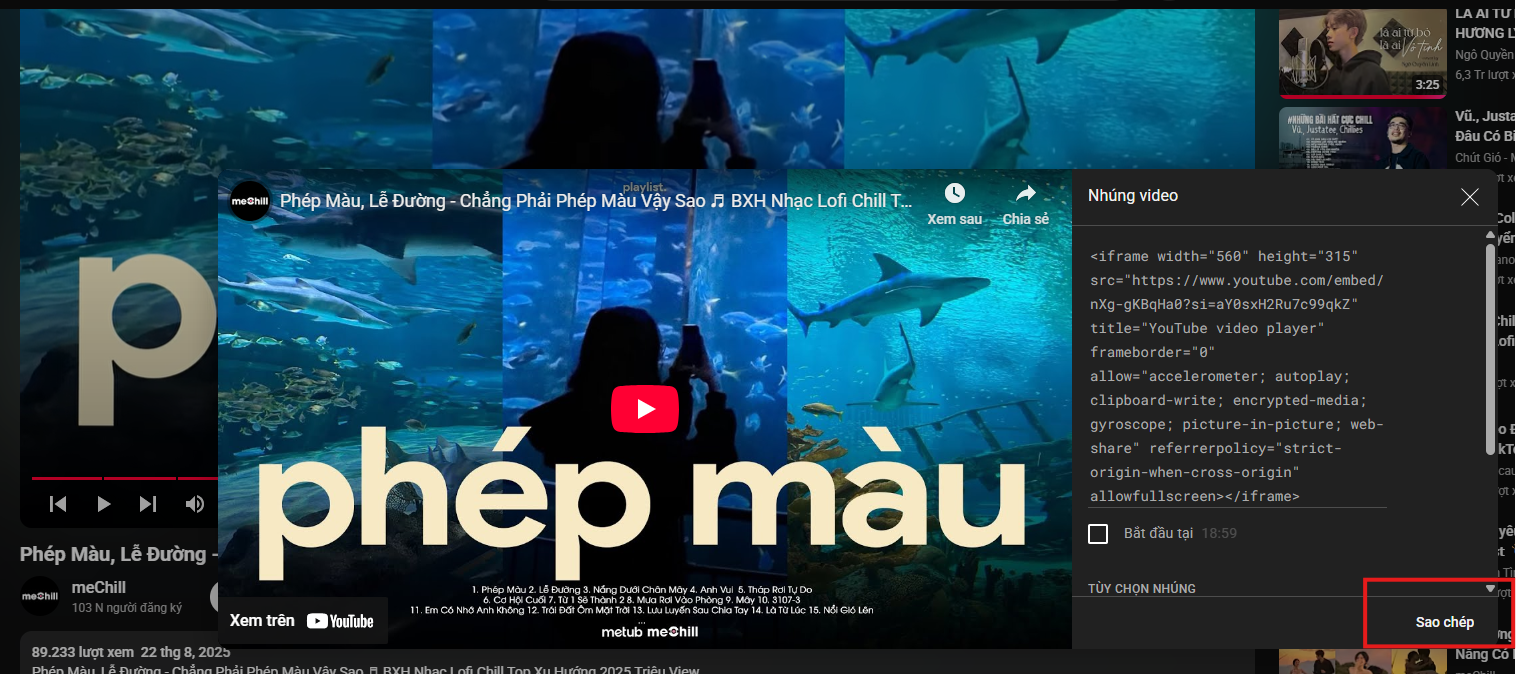1516x674 pixels.
Task: Click the Chia sẻ share arrow icon
Action: pyautogui.click(x=1025, y=193)
